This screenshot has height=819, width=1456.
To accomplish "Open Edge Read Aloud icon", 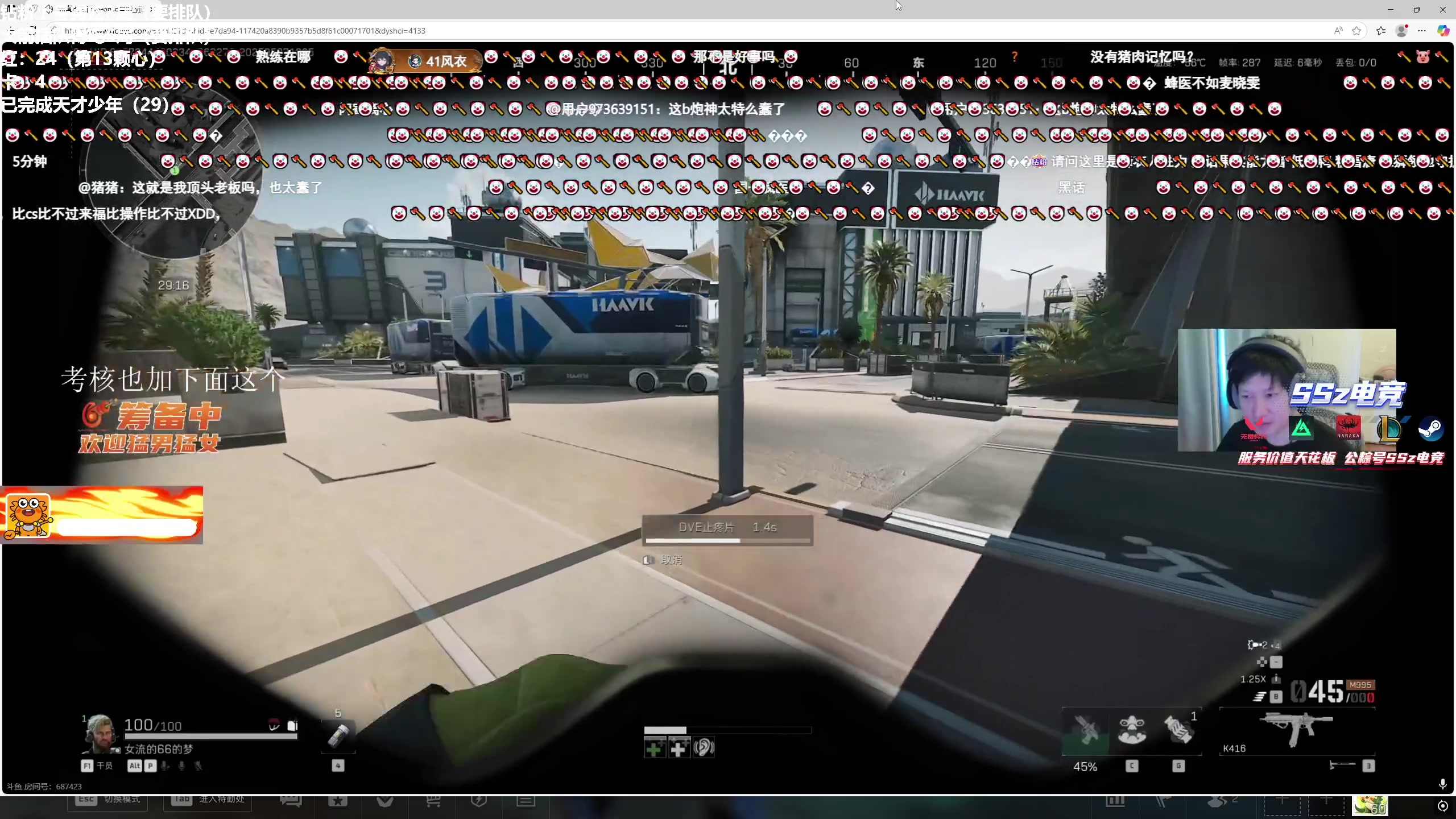I will 1338,31.
